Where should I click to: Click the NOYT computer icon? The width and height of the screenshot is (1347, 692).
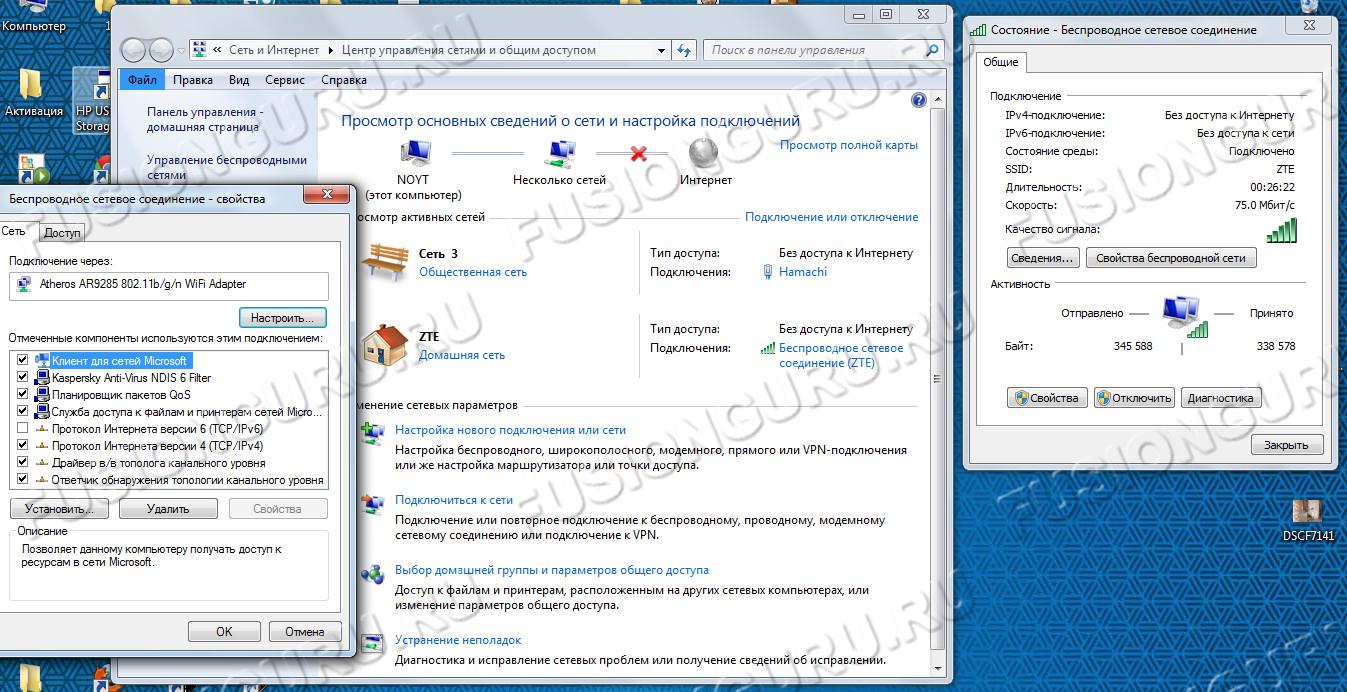click(x=413, y=154)
